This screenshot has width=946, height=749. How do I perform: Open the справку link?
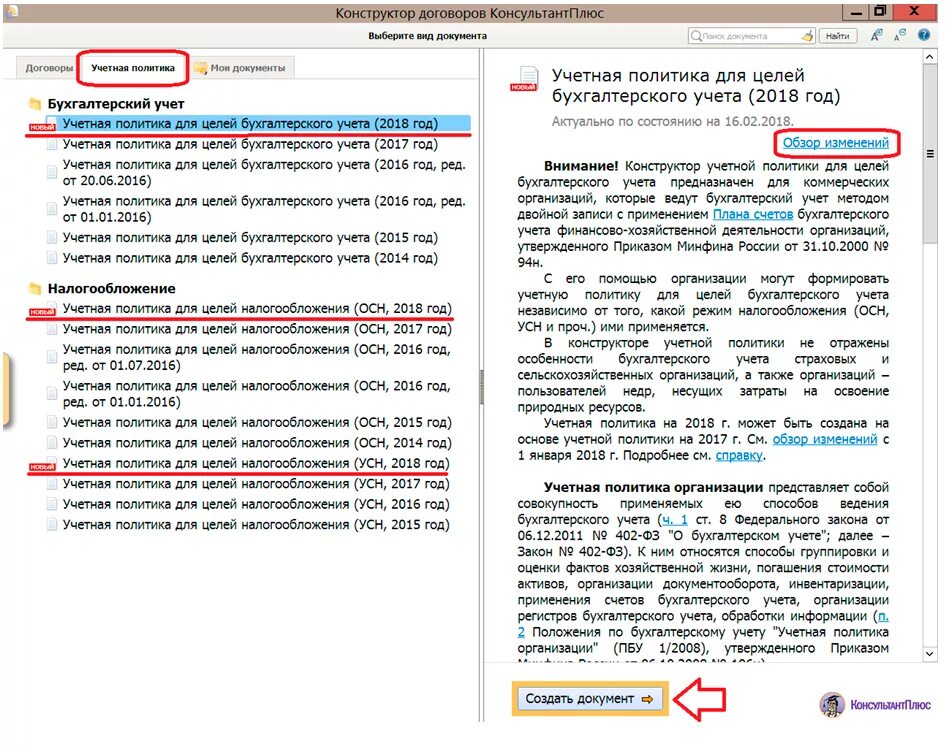coord(739,456)
